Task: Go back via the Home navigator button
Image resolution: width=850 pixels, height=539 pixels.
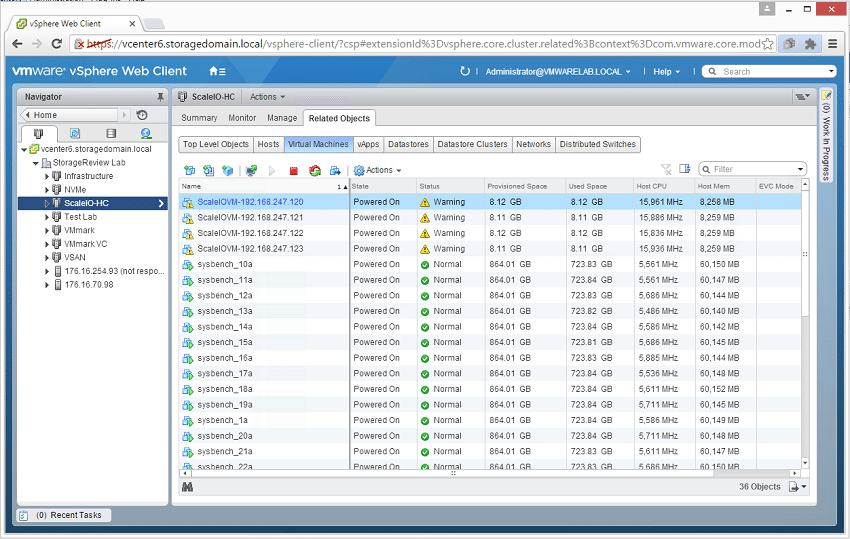Action: point(69,115)
